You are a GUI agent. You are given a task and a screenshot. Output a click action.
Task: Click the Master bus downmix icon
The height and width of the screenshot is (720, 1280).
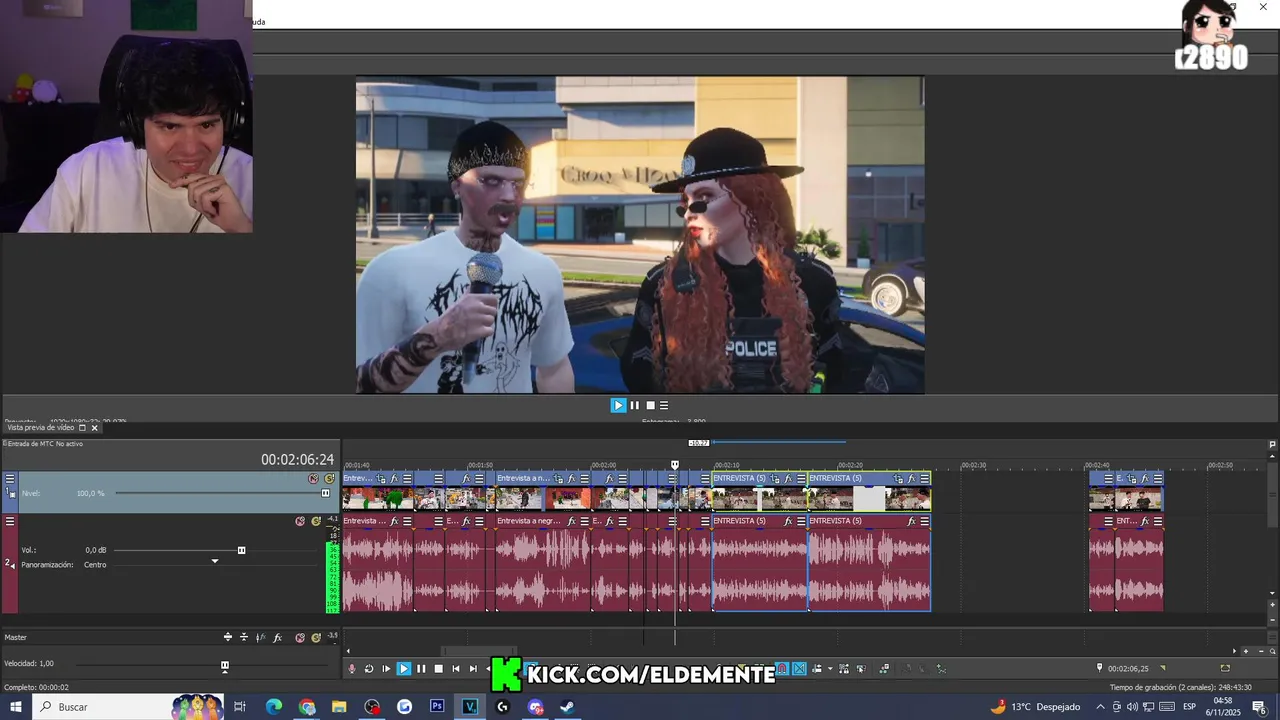244,637
